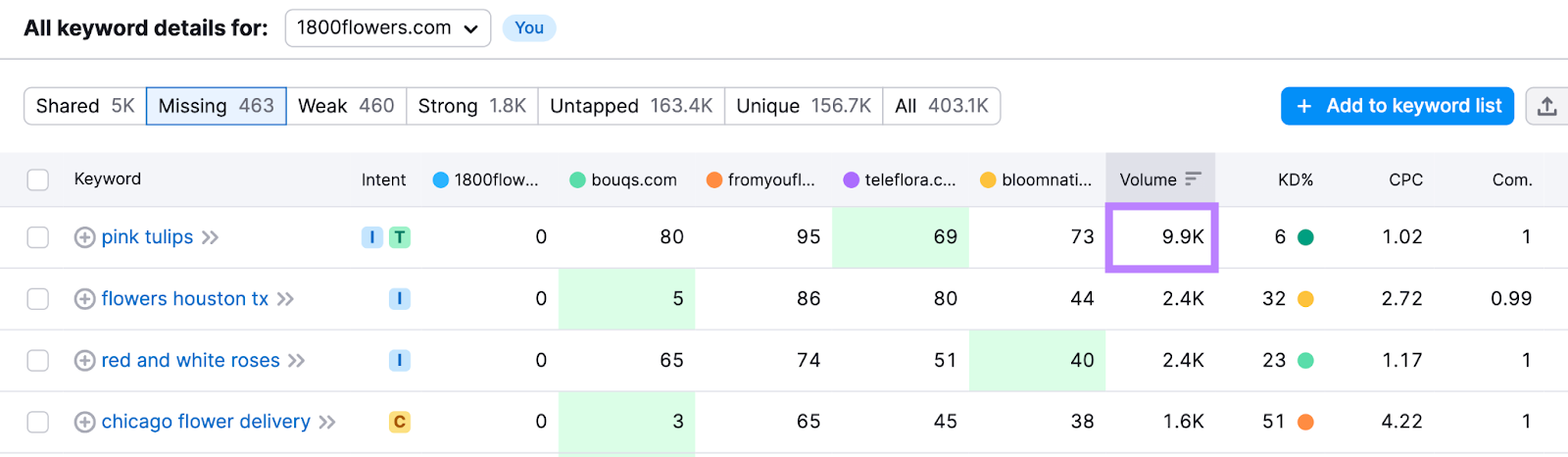The height and width of the screenshot is (457, 1568).
Task: Sort by the Intent column header
Action: 383,179
